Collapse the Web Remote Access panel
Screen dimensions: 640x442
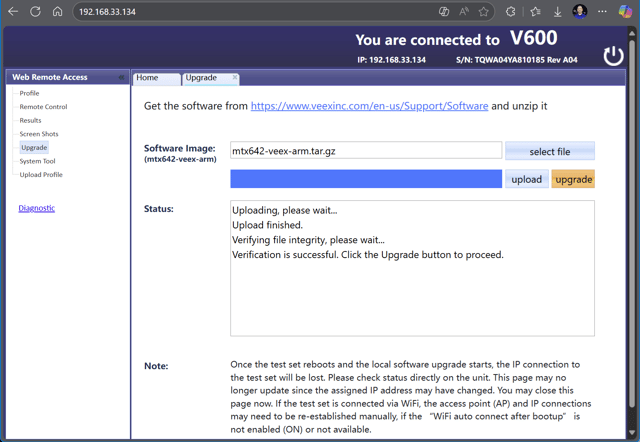point(121,77)
